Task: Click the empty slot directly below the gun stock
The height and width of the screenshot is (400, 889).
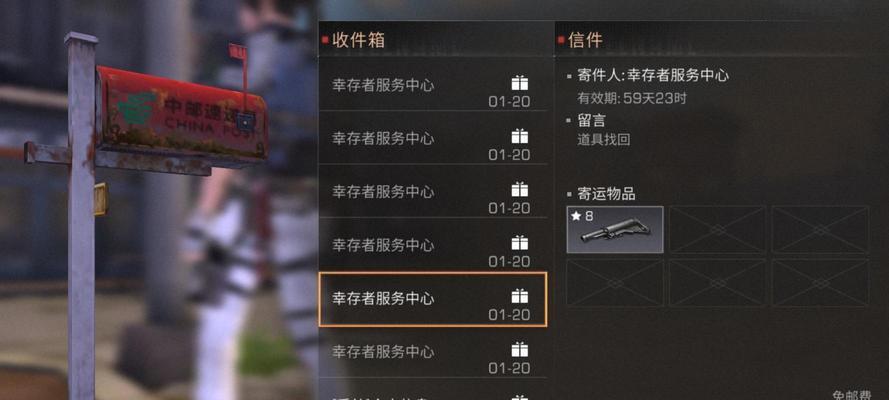Action: tap(615, 283)
